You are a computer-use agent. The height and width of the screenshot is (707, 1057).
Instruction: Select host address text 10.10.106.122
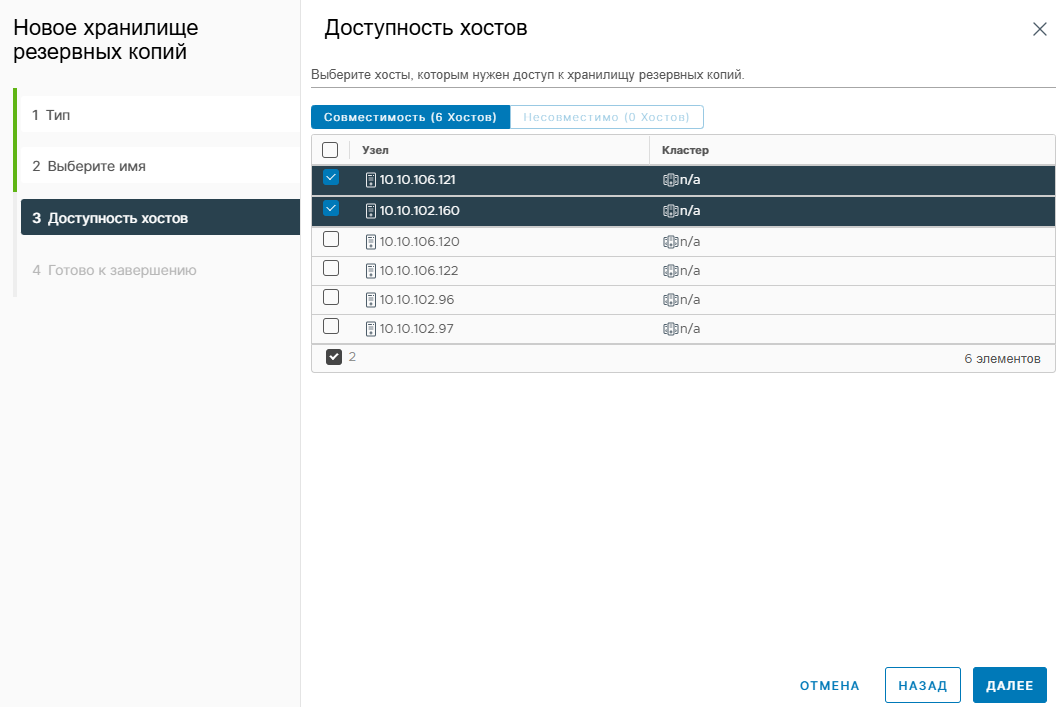tap(419, 271)
